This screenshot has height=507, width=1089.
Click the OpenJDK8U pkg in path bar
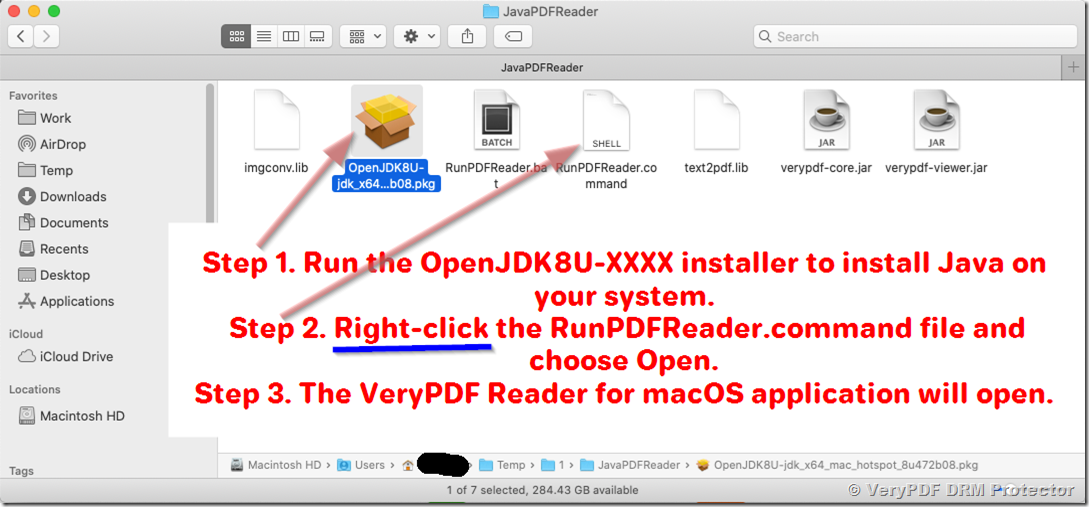click(837, 465)
